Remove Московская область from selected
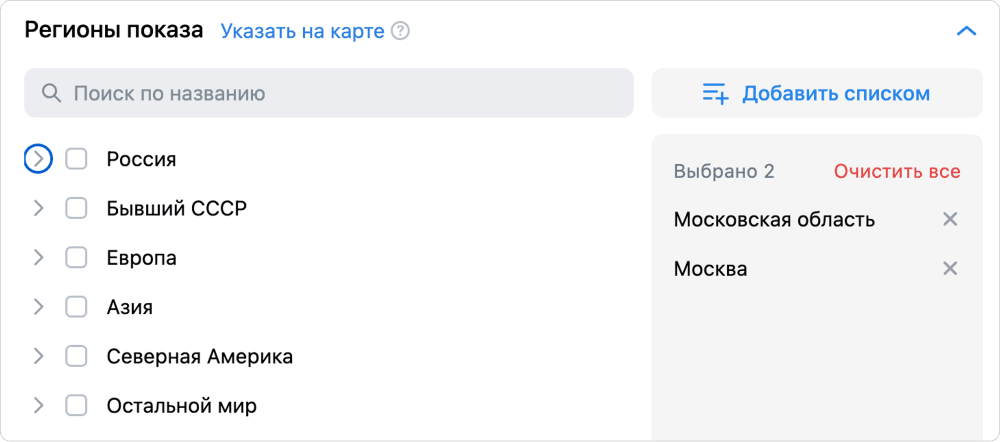Screen dimensions: 1000x442 (x=950, y=219)
